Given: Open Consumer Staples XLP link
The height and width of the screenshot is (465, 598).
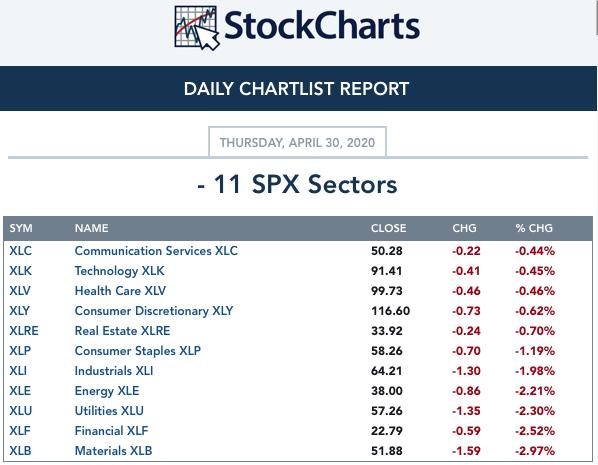Looking at the screenshot, I should click(x=138, y=351).
